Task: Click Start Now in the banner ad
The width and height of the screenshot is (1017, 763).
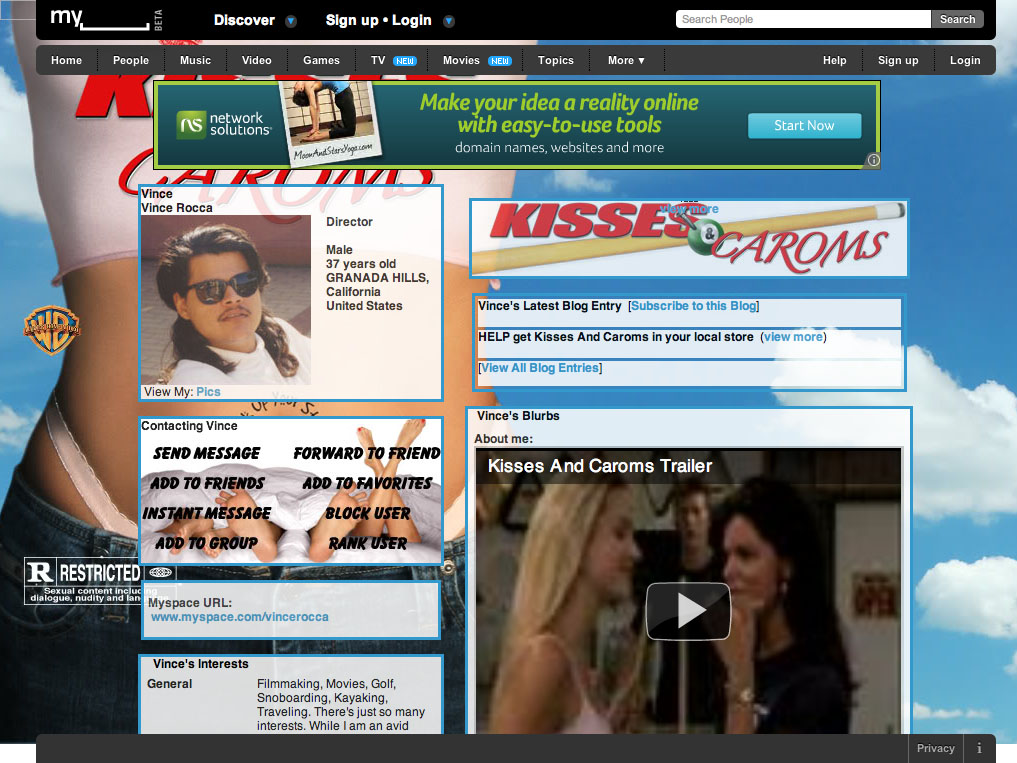Action: coord(804,126)
